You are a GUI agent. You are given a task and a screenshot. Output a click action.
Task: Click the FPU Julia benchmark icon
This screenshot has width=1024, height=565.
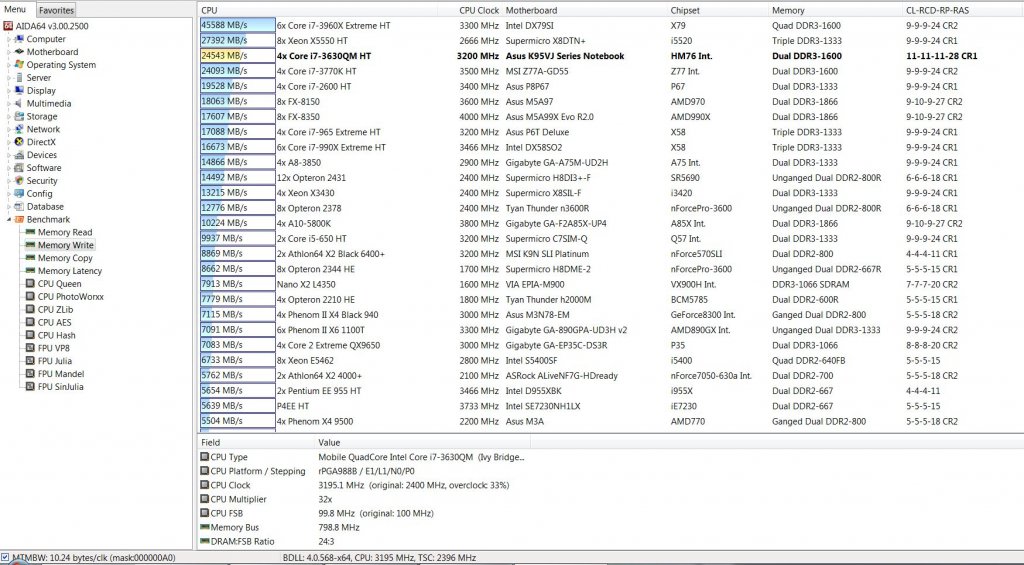(30, 361)
